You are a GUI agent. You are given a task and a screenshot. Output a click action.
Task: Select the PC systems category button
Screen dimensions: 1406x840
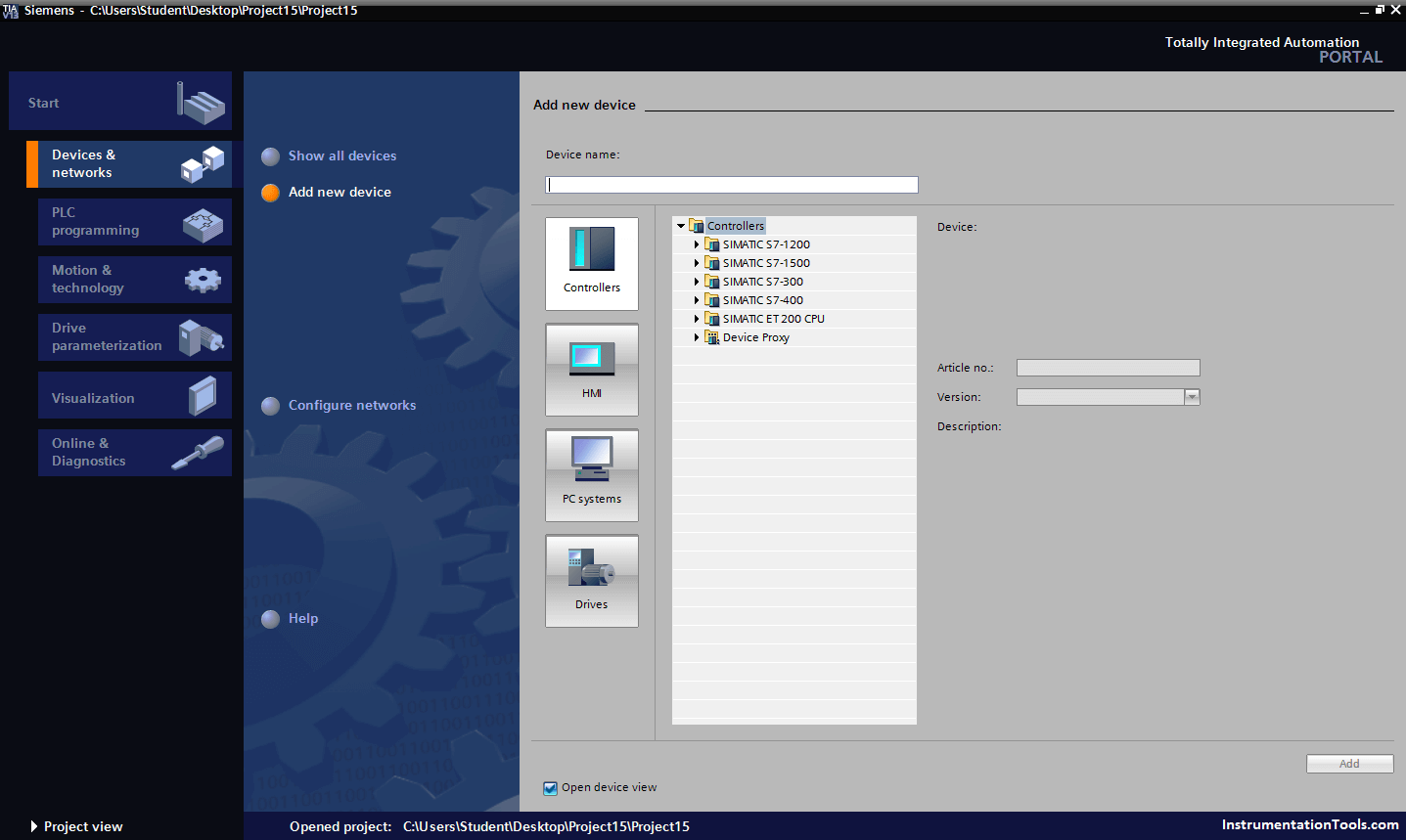592,475
